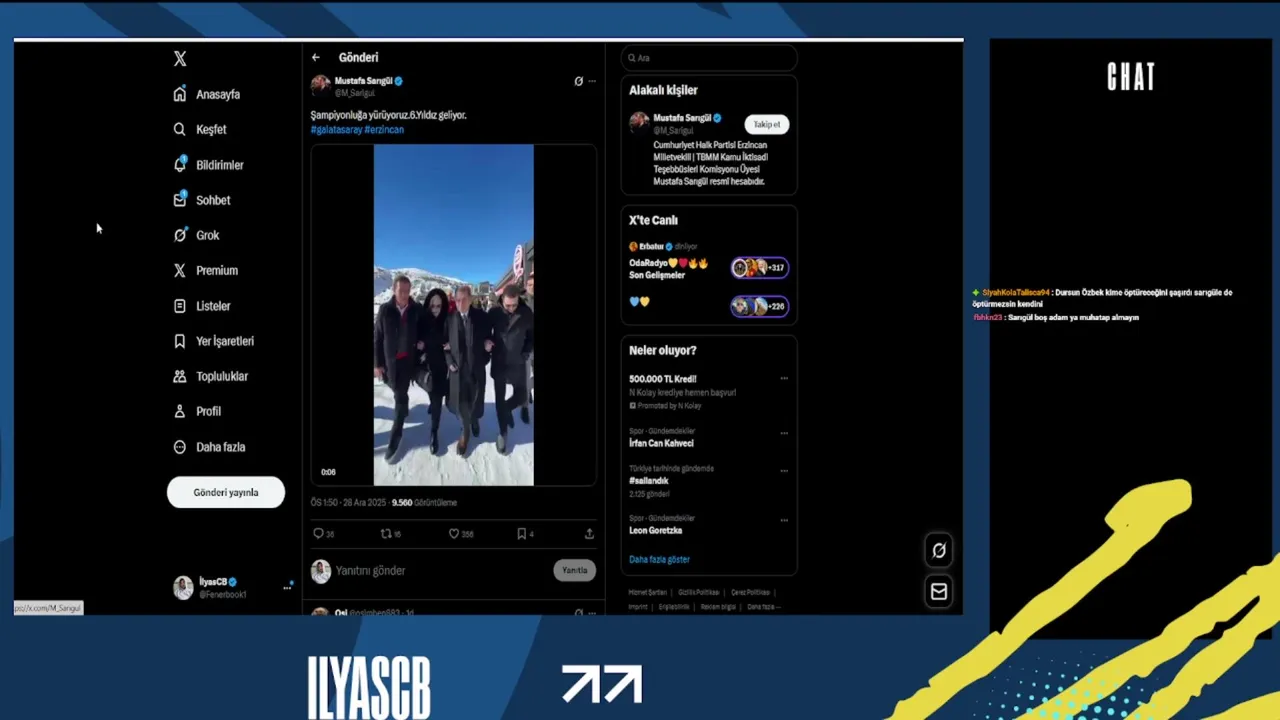The height and width of the screenshot is (720, 1280).
Task: Click Gönderi yayınla post button
Action: click(x=226, y=492)
